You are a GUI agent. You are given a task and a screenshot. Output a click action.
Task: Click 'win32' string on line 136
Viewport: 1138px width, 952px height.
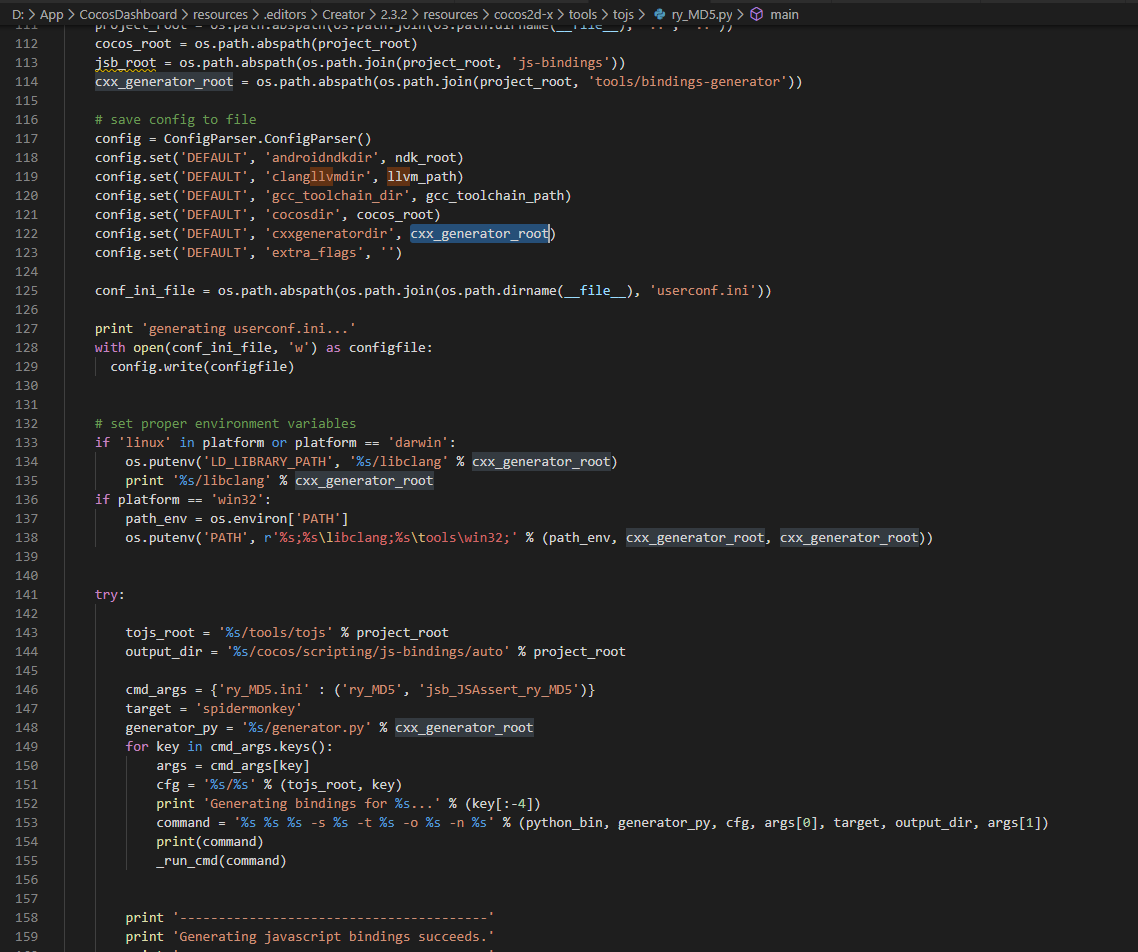(x=237, y=500)
